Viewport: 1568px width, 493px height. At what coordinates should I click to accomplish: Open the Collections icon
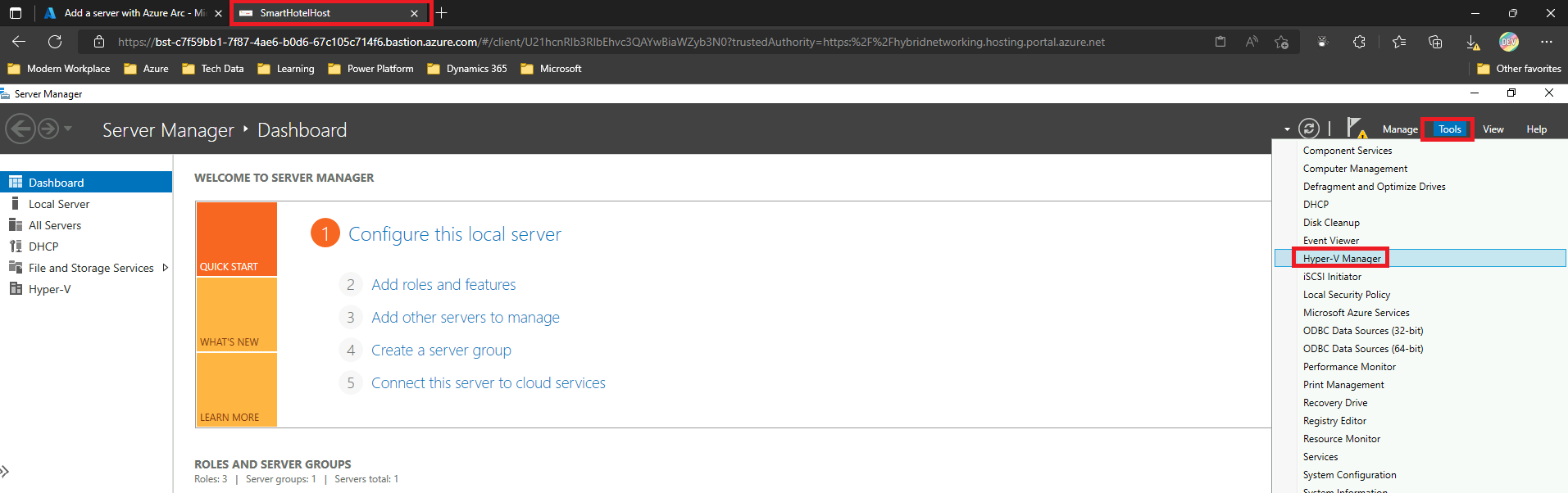(x=1435, y=42)
